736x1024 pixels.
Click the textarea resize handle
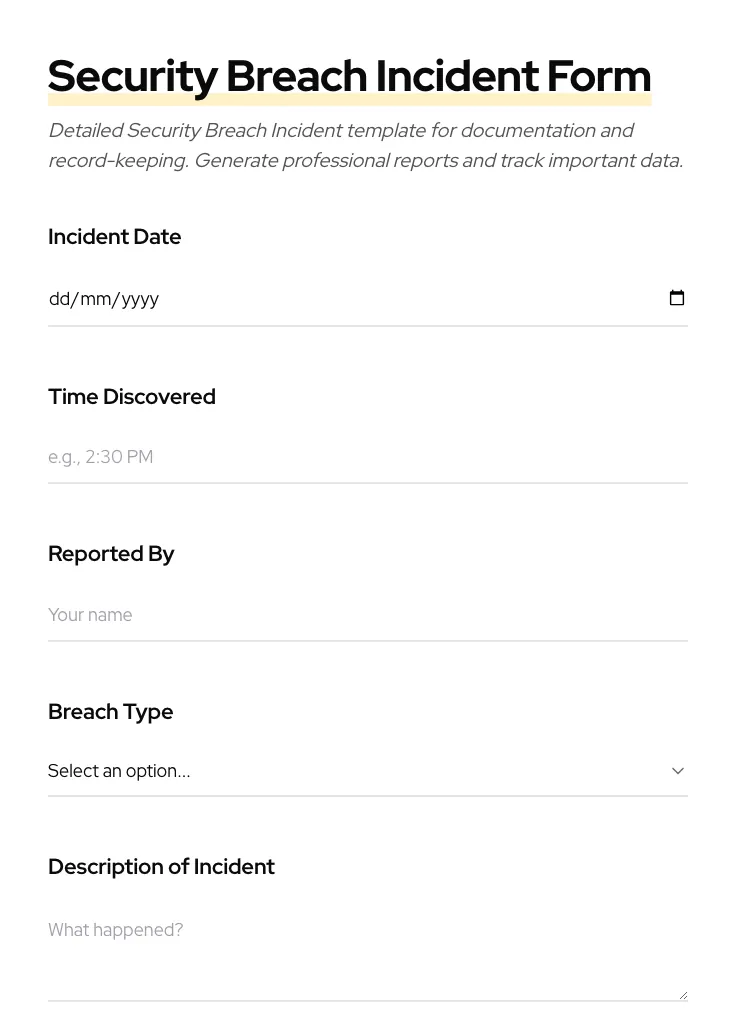tap(683, 993)
